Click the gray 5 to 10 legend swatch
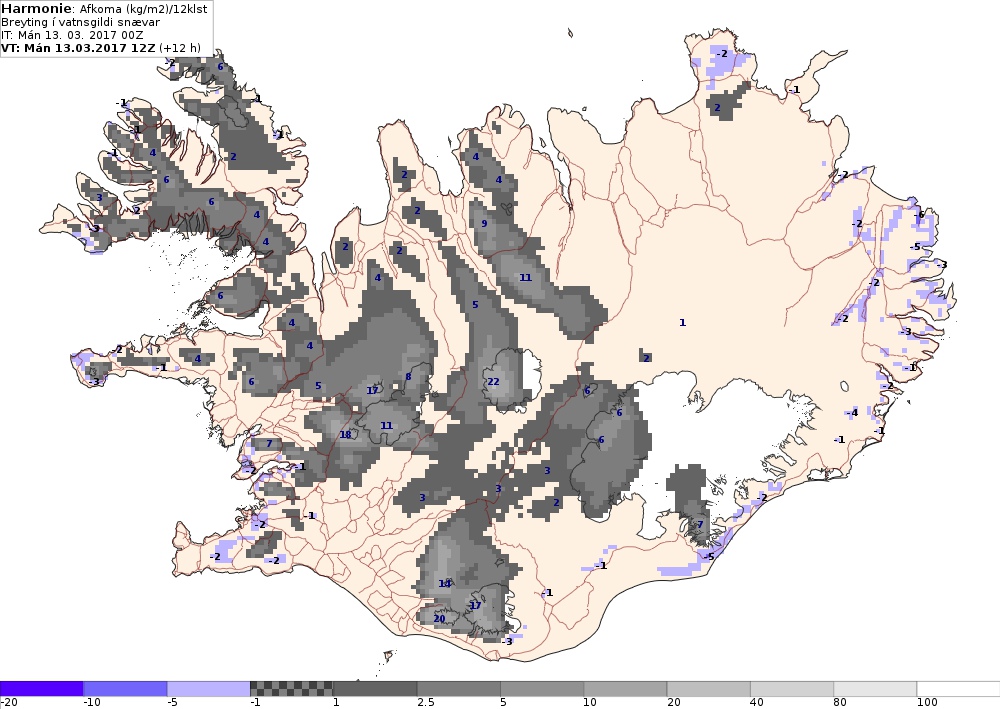1000x709 pixels. pos(542,689)
